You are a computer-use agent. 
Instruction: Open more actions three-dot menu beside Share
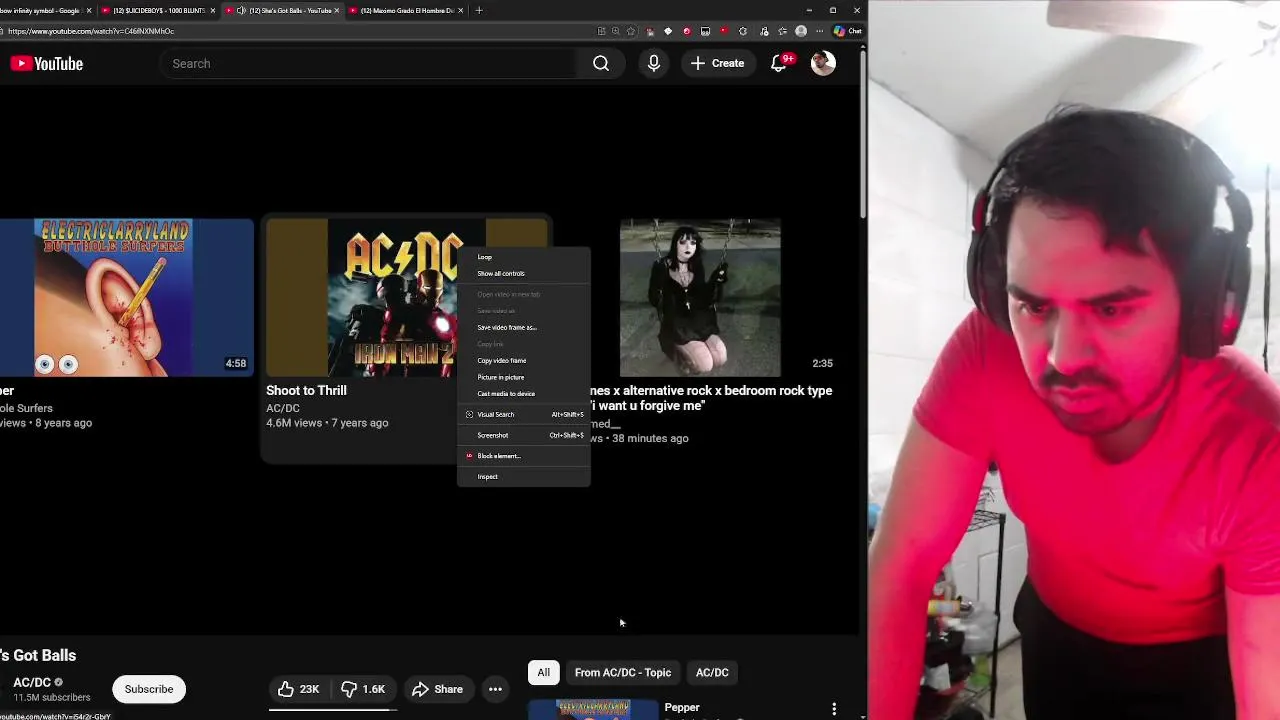[495, 689]
